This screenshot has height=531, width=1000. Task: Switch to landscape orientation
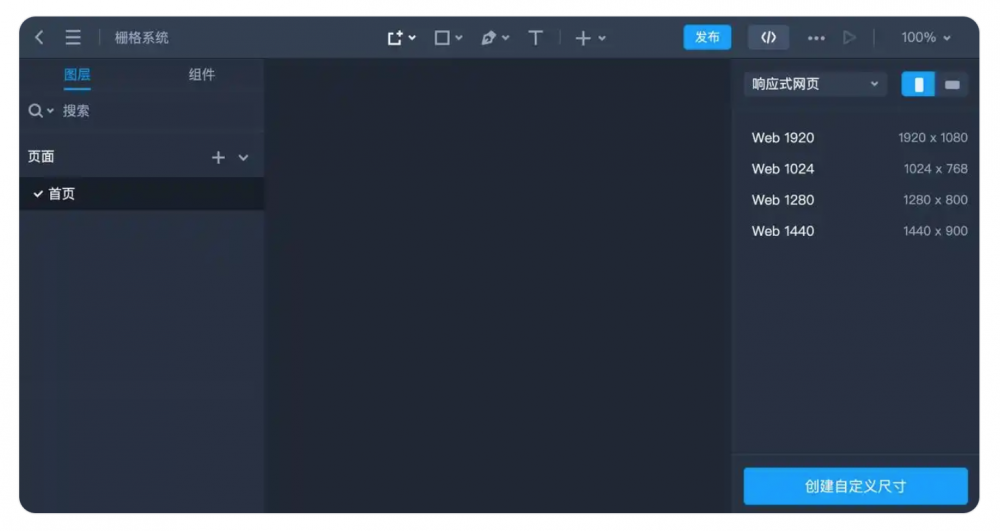952,85
